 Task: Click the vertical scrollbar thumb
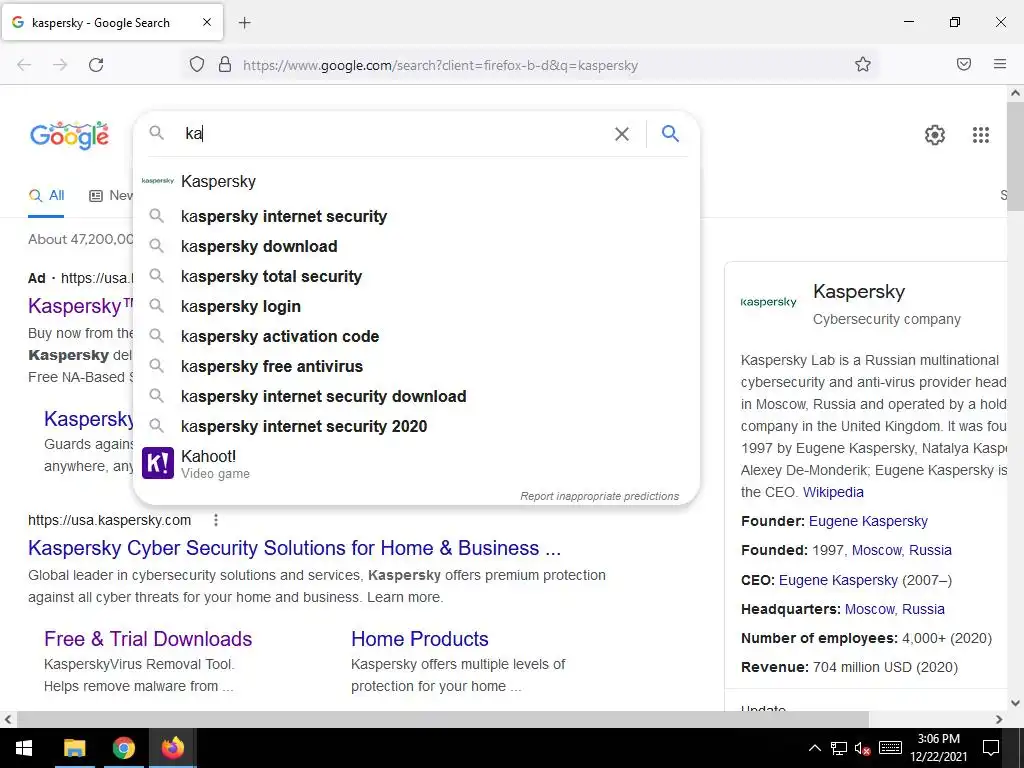pyautogui.click(x=1016, y=156)
